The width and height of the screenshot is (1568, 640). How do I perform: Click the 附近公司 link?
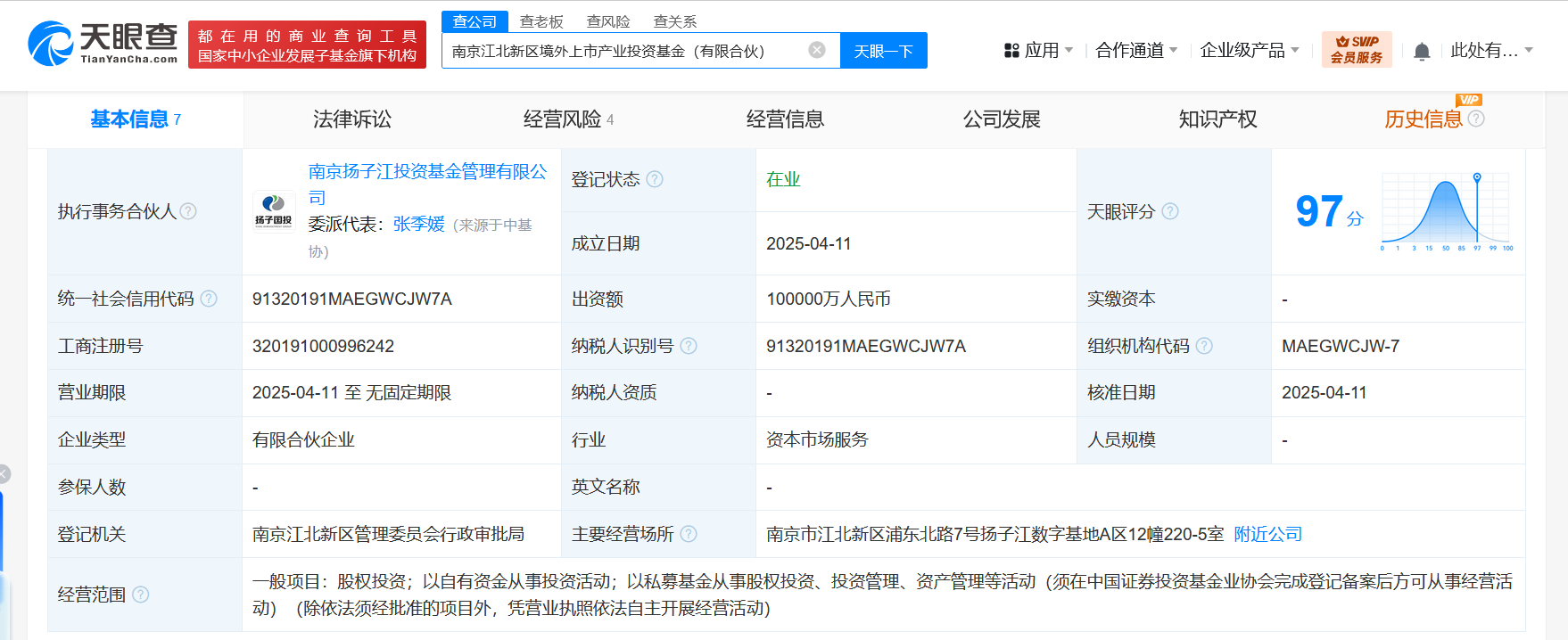point(1267,534)
